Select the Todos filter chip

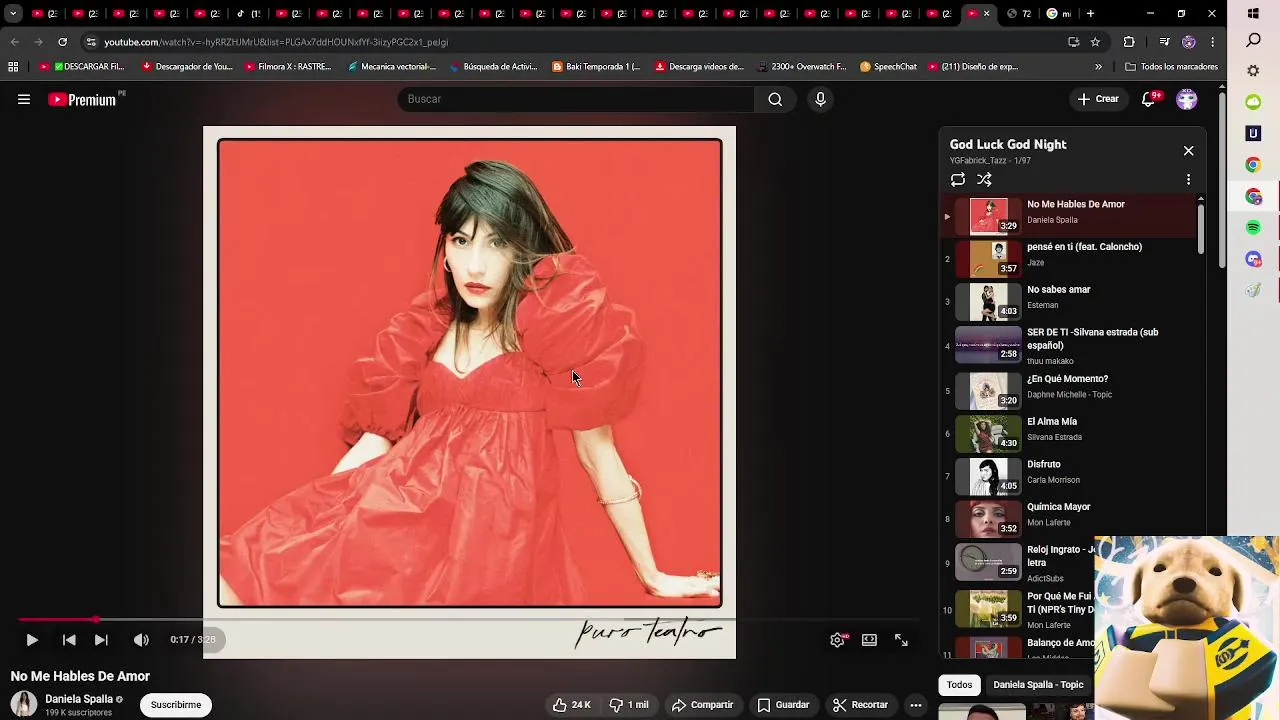960,685
